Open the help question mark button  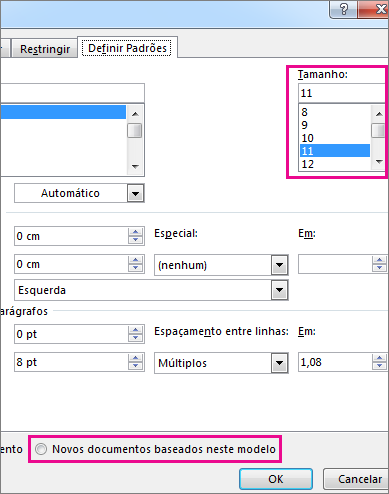click(x=343, y=9)
